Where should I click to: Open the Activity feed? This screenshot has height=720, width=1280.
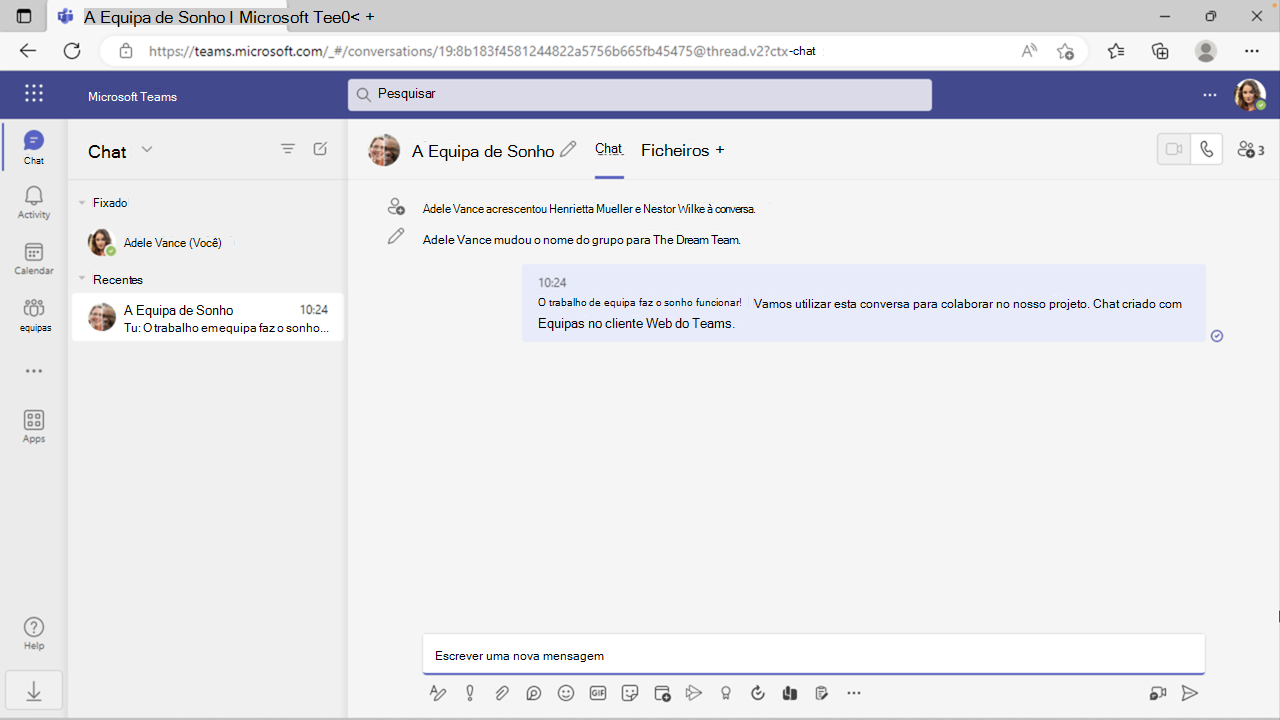[x=34, y=202]
